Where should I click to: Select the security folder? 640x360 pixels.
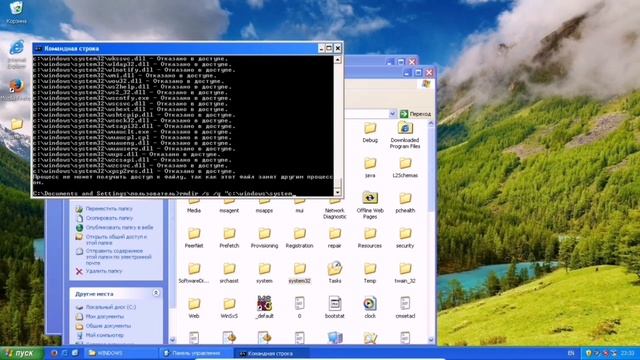point(405,238)
